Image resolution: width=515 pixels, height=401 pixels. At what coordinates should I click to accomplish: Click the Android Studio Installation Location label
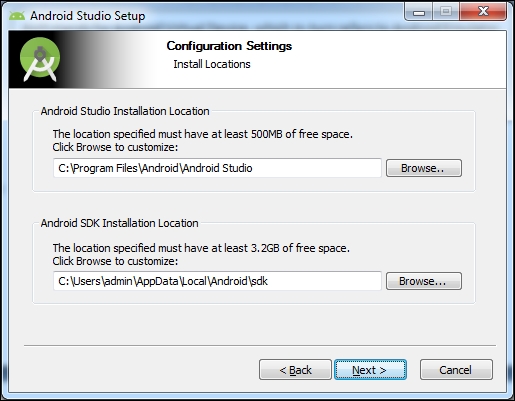[x=125, y=111]
